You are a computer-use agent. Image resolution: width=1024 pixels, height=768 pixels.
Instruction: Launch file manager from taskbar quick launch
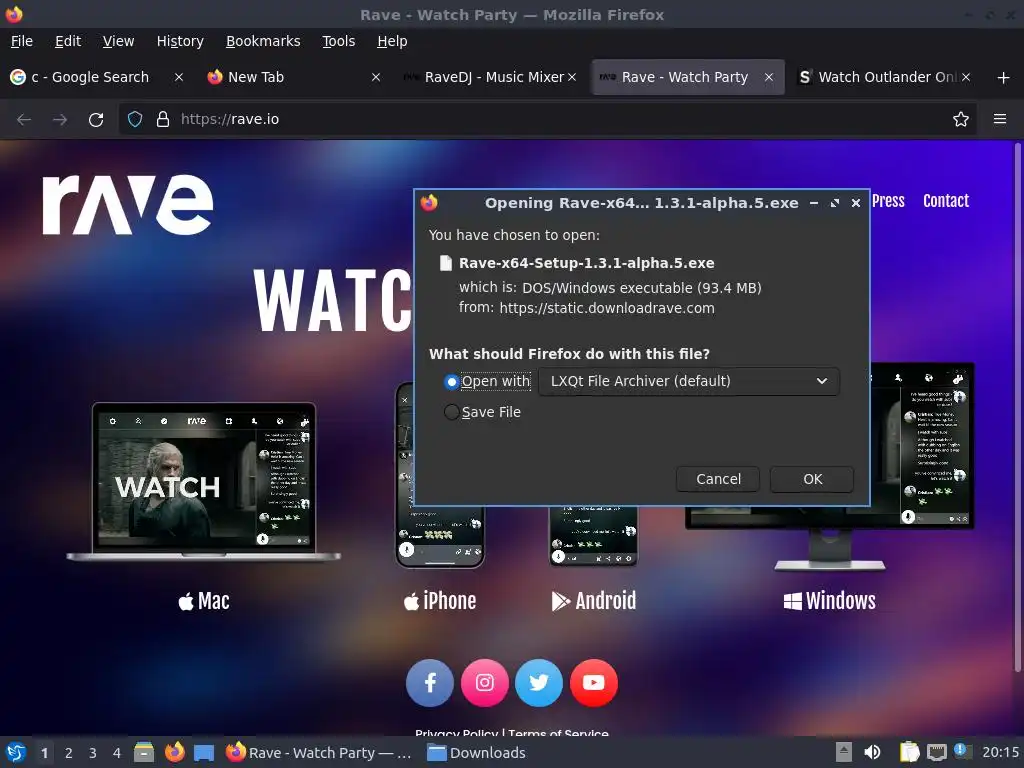pos(144,752)
